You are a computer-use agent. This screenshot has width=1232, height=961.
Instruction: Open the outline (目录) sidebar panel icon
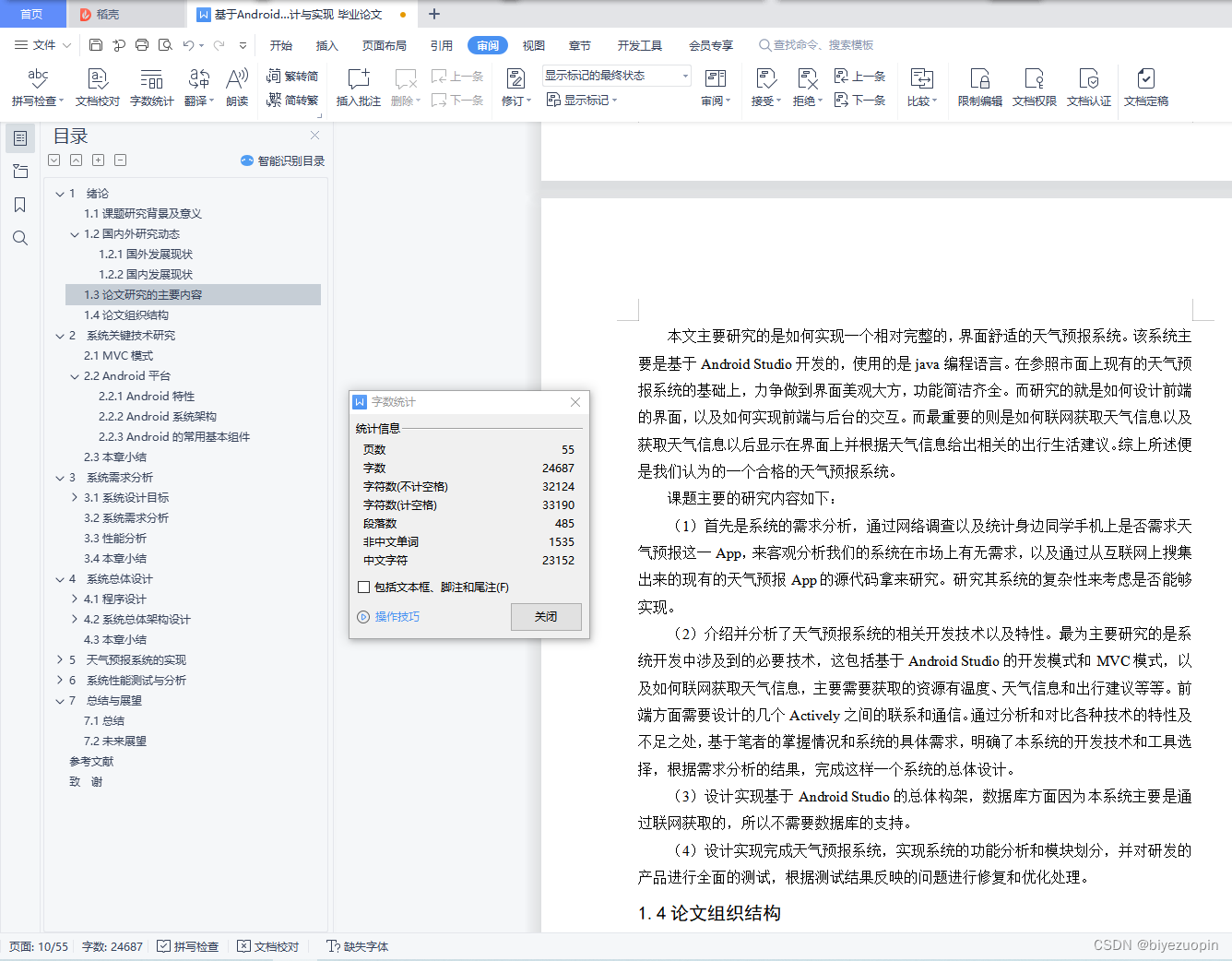pyautogui.click(x=20, y=138)
